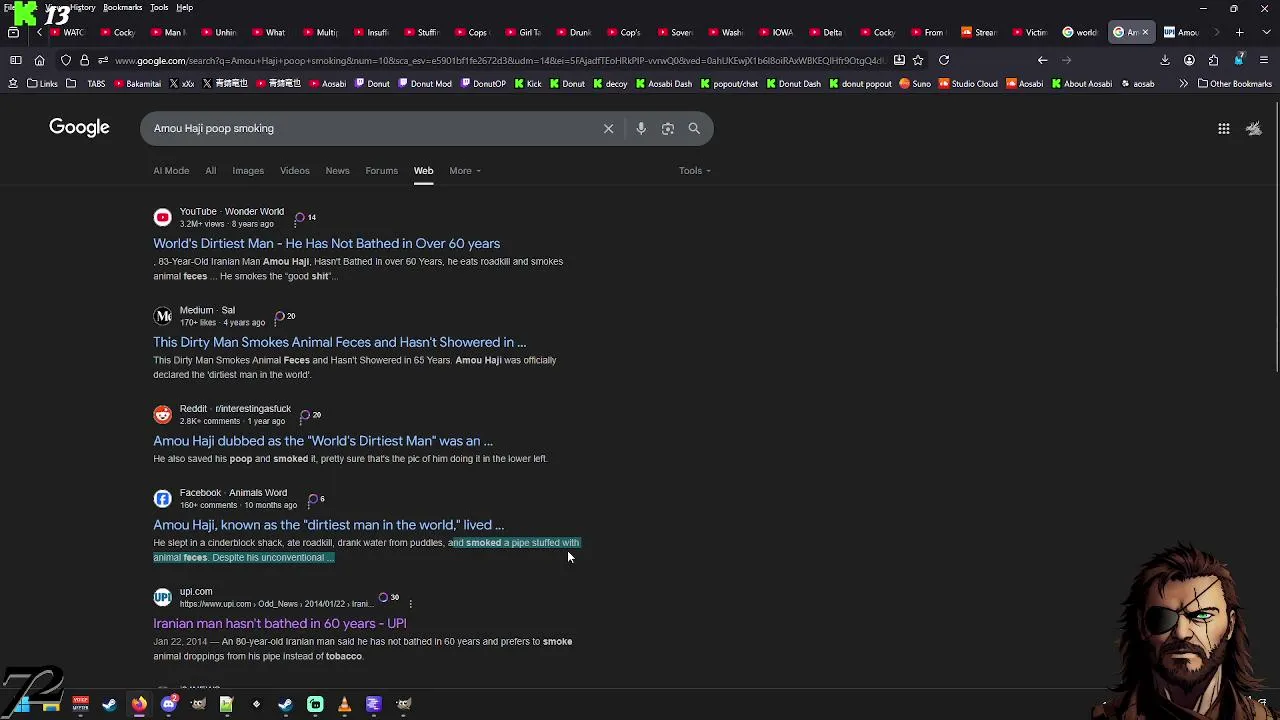Open the decoy bookmark

point(610,84)
